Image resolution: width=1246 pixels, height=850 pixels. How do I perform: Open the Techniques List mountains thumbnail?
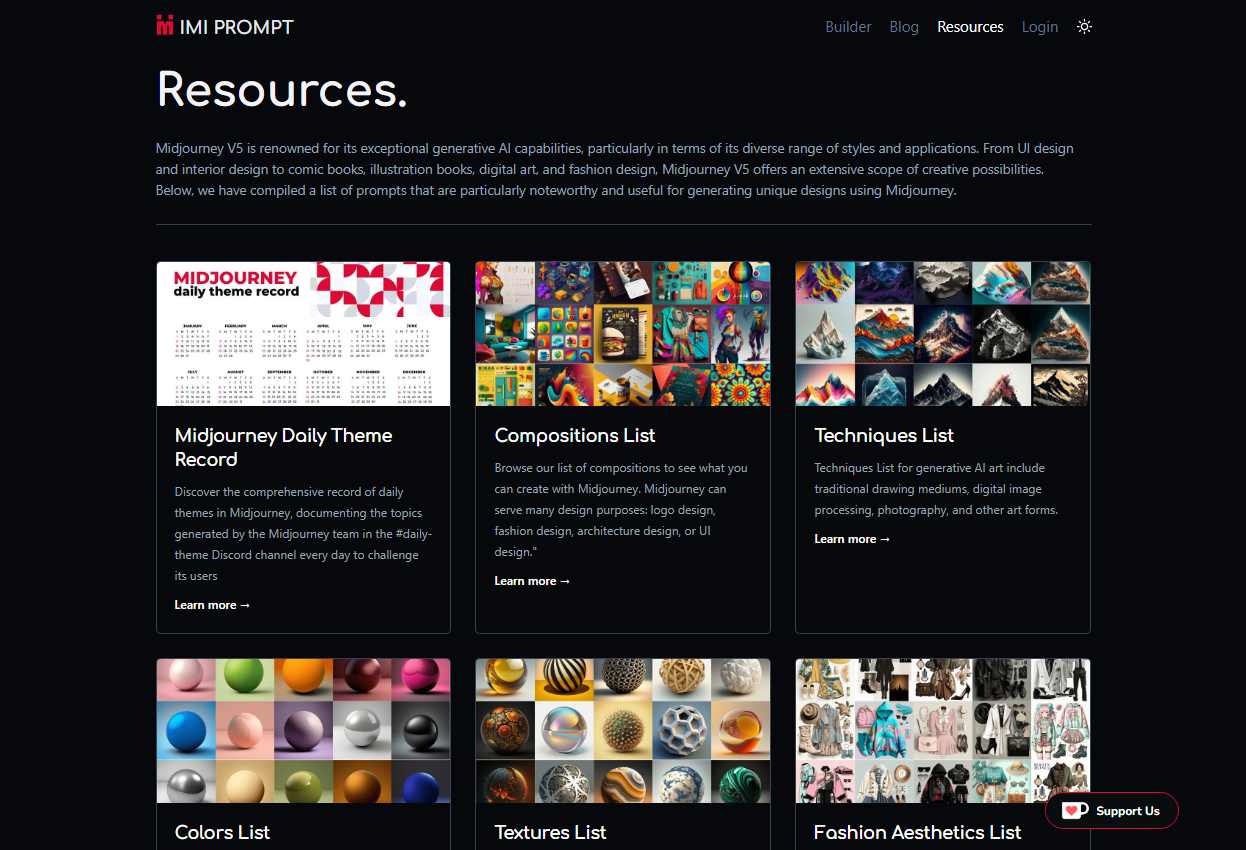pyautogui.click(x=942, y=334)
